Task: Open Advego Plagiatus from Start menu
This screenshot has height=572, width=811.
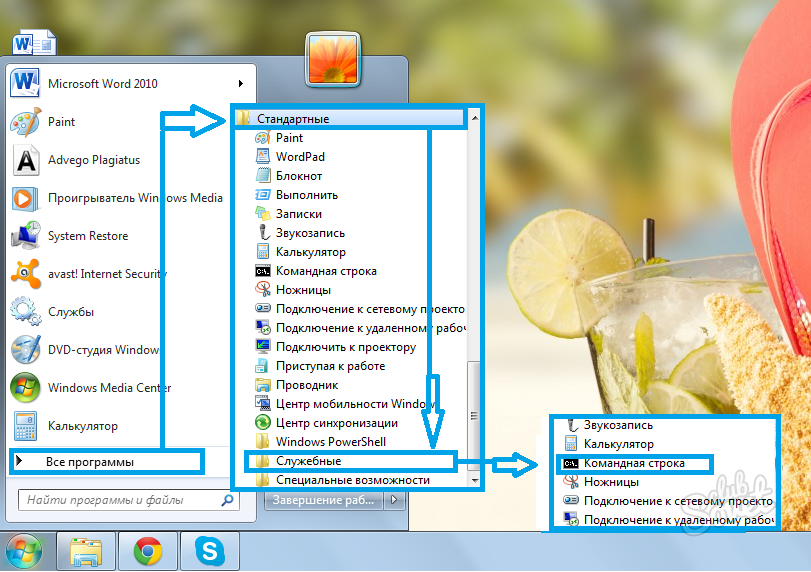Action: (x=93, y=160)
